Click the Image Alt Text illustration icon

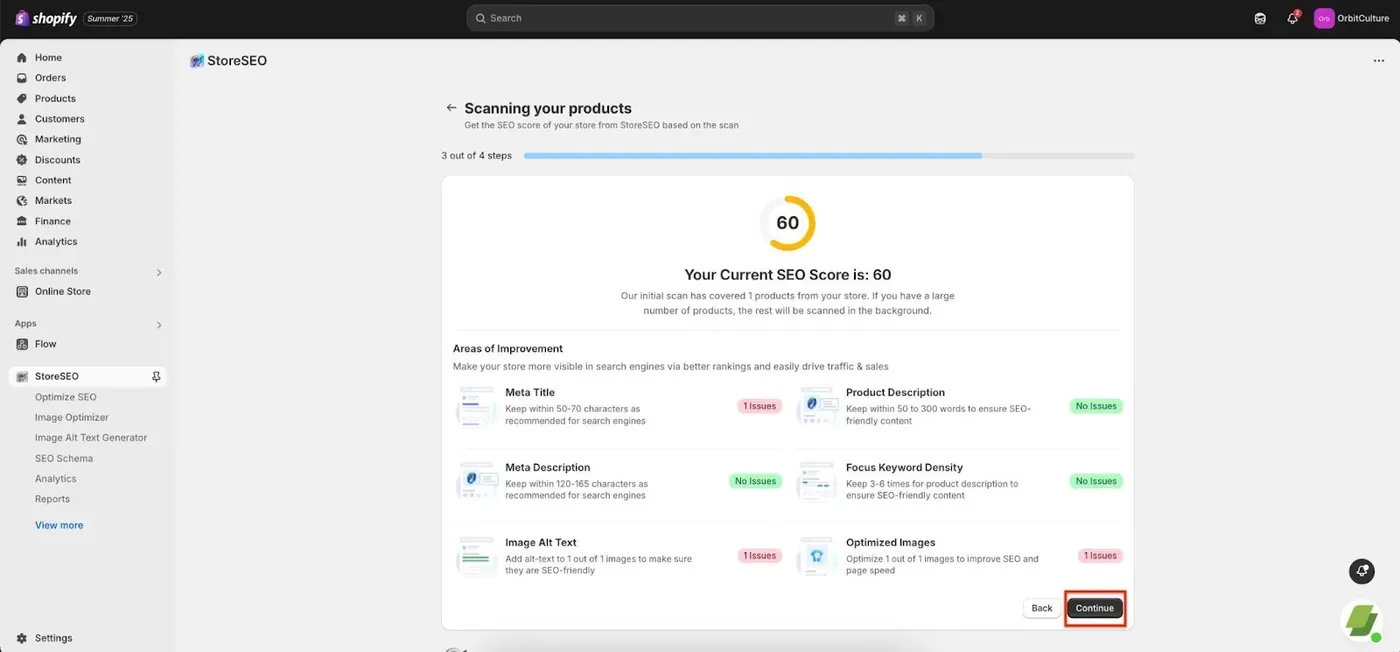click(477, 556)
